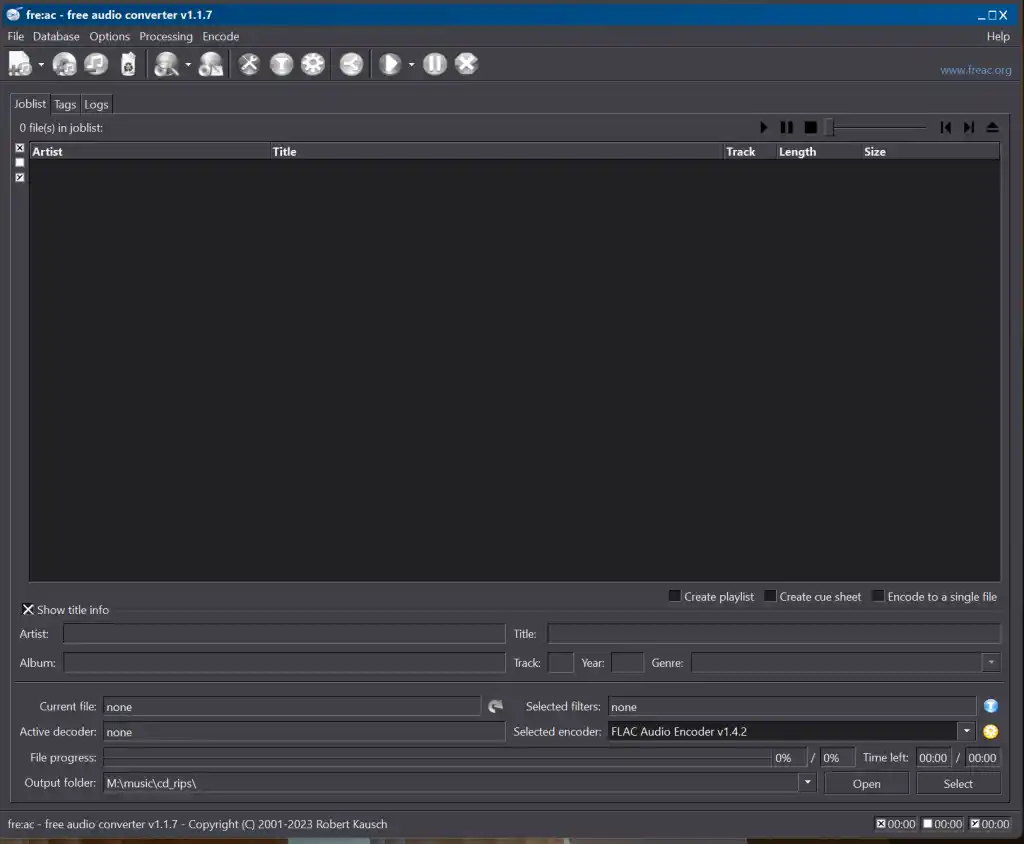Expand the Selected encoder dropdown

(x=966, y=731)
